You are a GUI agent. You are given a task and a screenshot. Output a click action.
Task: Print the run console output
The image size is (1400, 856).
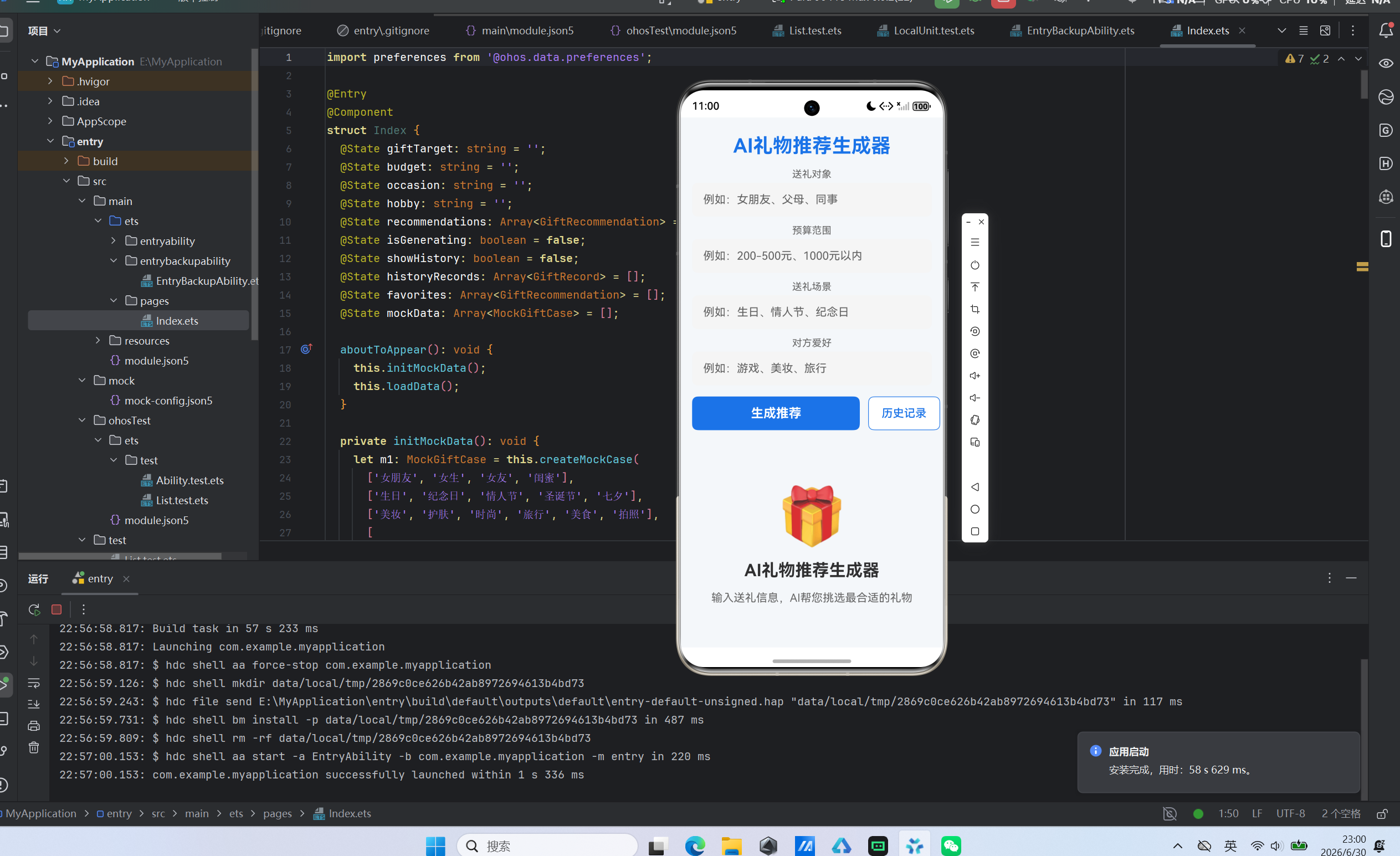pyautogui.click(x=34, y=726)
